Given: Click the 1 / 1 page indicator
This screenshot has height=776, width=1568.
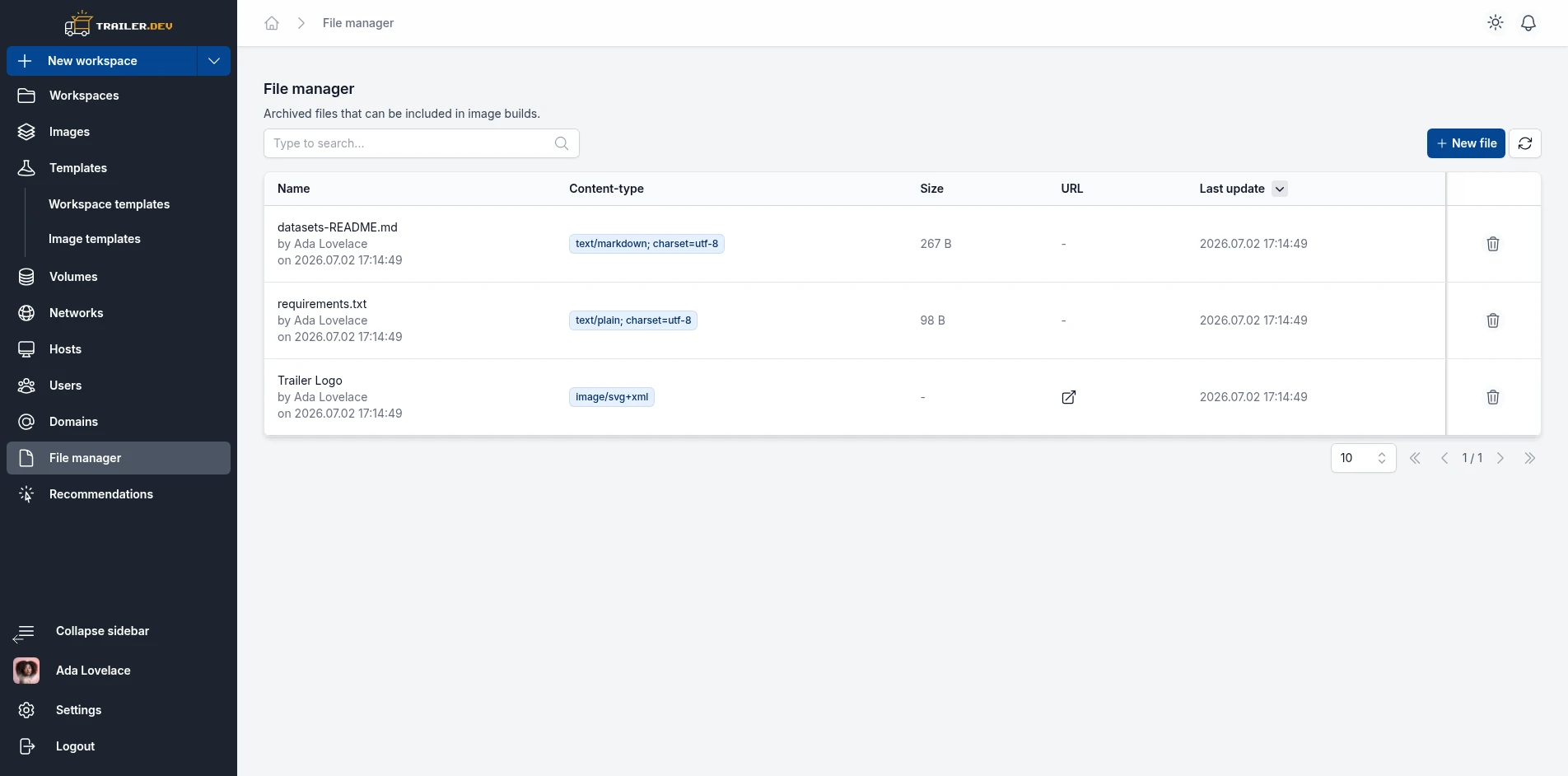Looking at the screenshot, I should (x=1472, y=458).
